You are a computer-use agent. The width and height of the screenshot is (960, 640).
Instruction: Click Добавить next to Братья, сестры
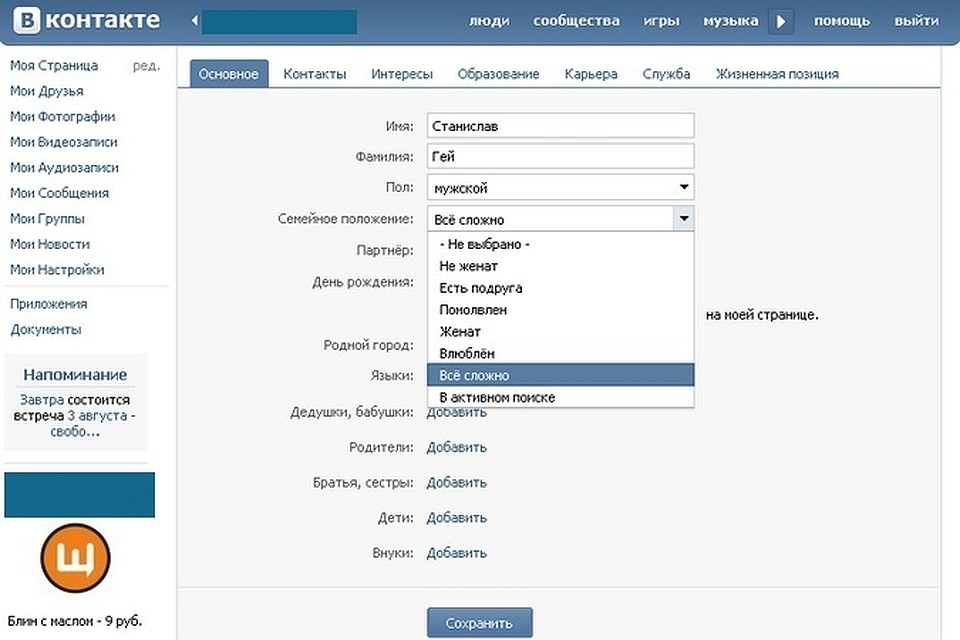click(457, 483)
